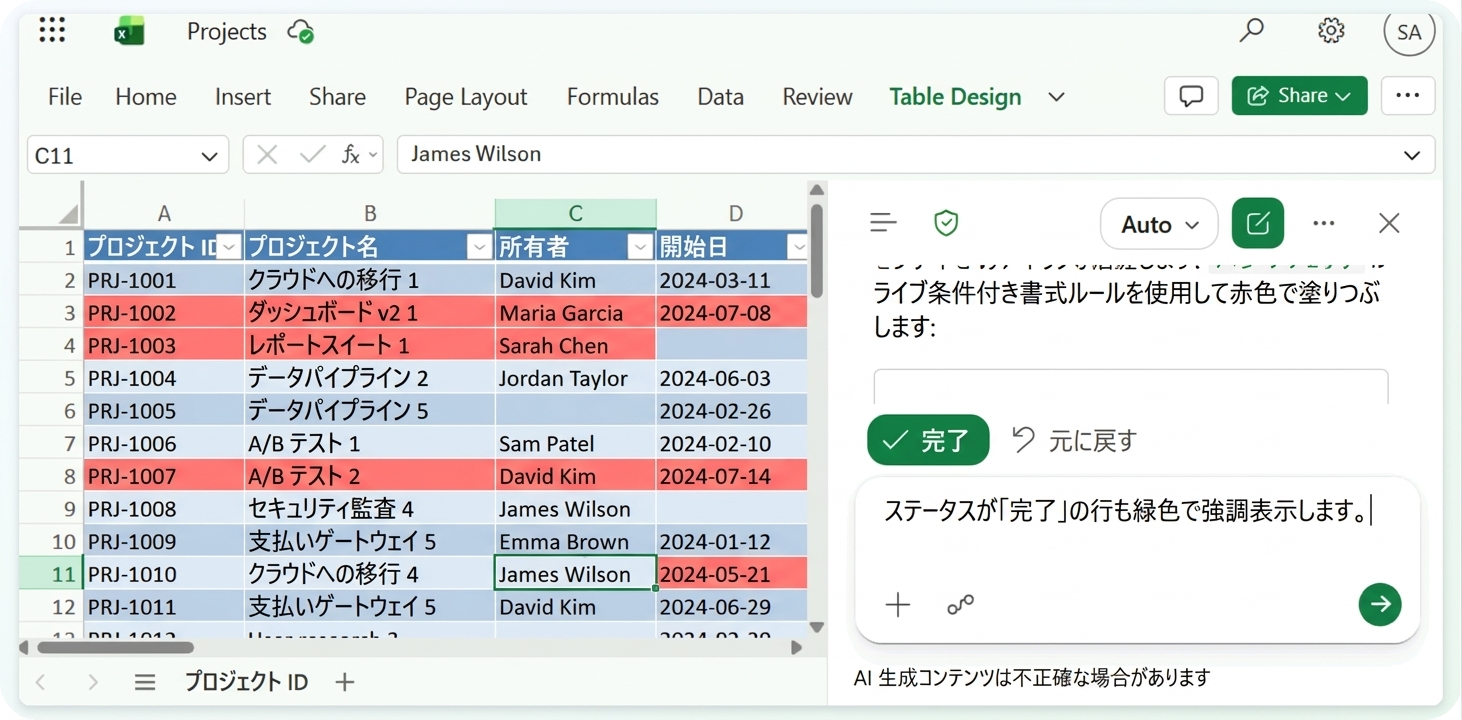This screenshot has width=1462, height=720.
Task: Select cell containing Jordan Taylor
Action: point(576,378)
